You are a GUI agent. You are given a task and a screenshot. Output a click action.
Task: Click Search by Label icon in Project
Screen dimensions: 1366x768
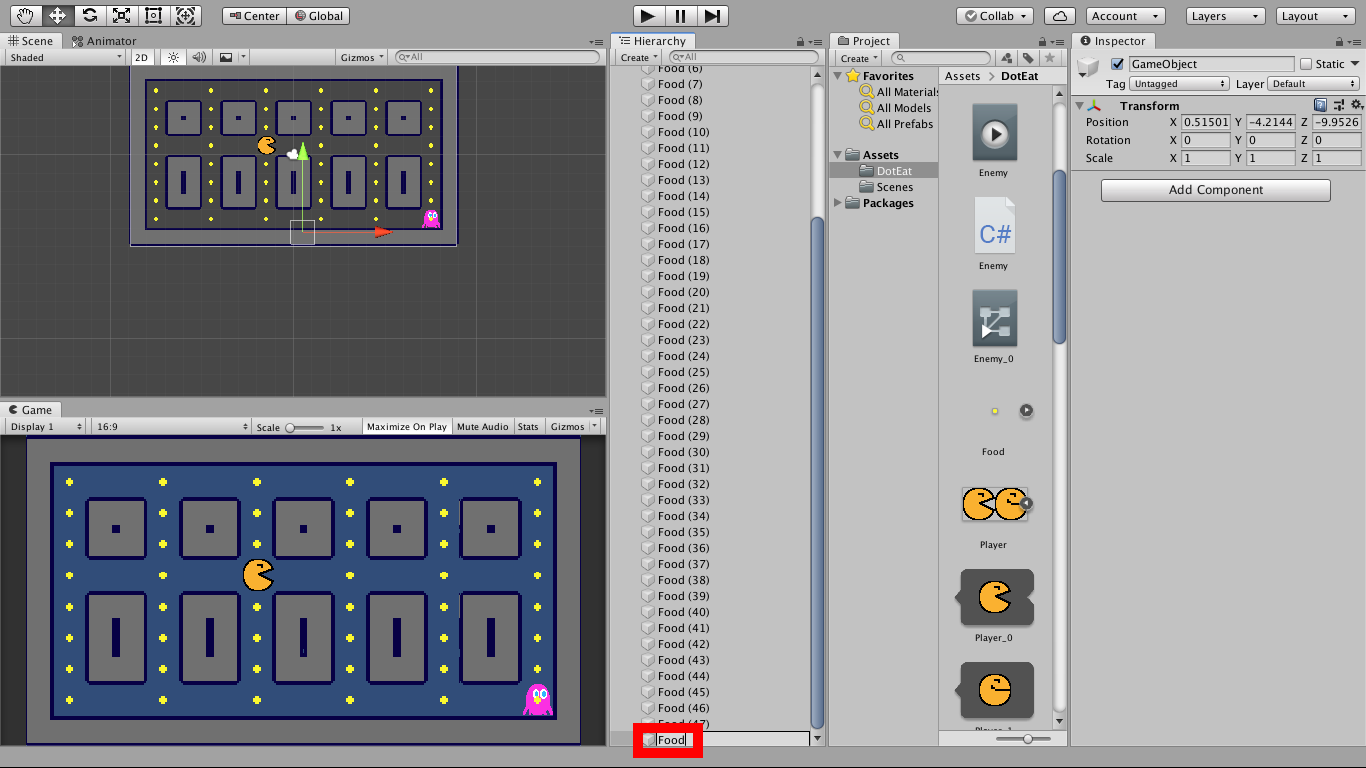(x=1028, y=58)
